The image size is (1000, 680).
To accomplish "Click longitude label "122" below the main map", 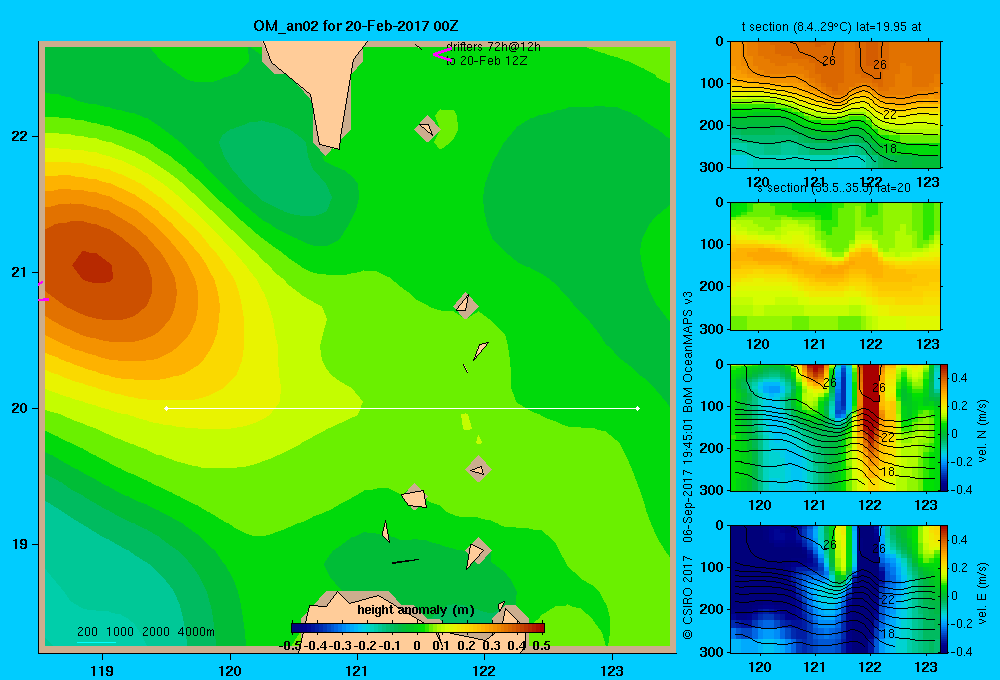I will pos(484,670).
